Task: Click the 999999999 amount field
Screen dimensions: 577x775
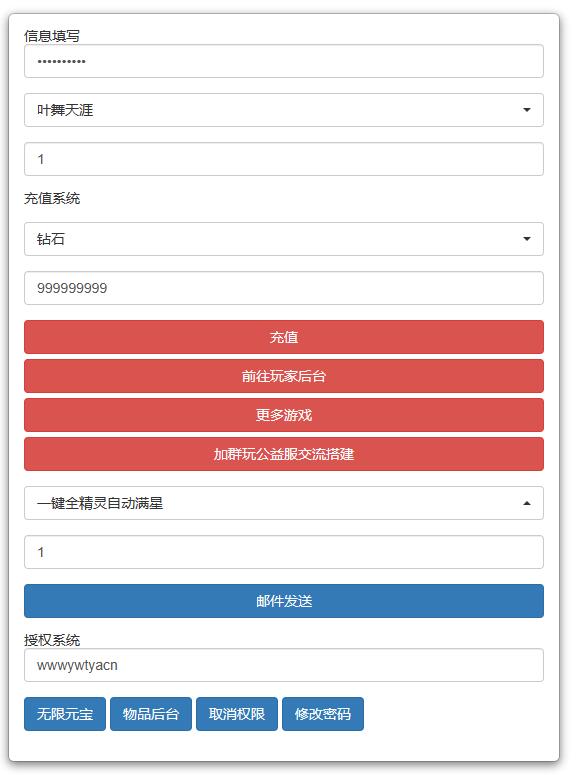Action: [284, 288]
